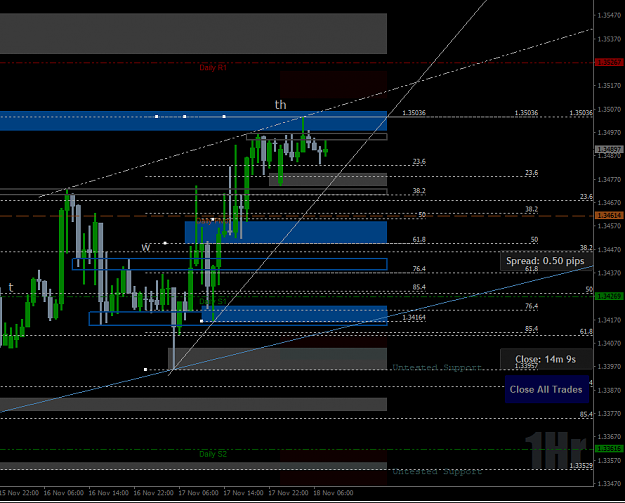Click the orange 1.34614 pivot price tag

pyautogui.click(x=609, y=216)
